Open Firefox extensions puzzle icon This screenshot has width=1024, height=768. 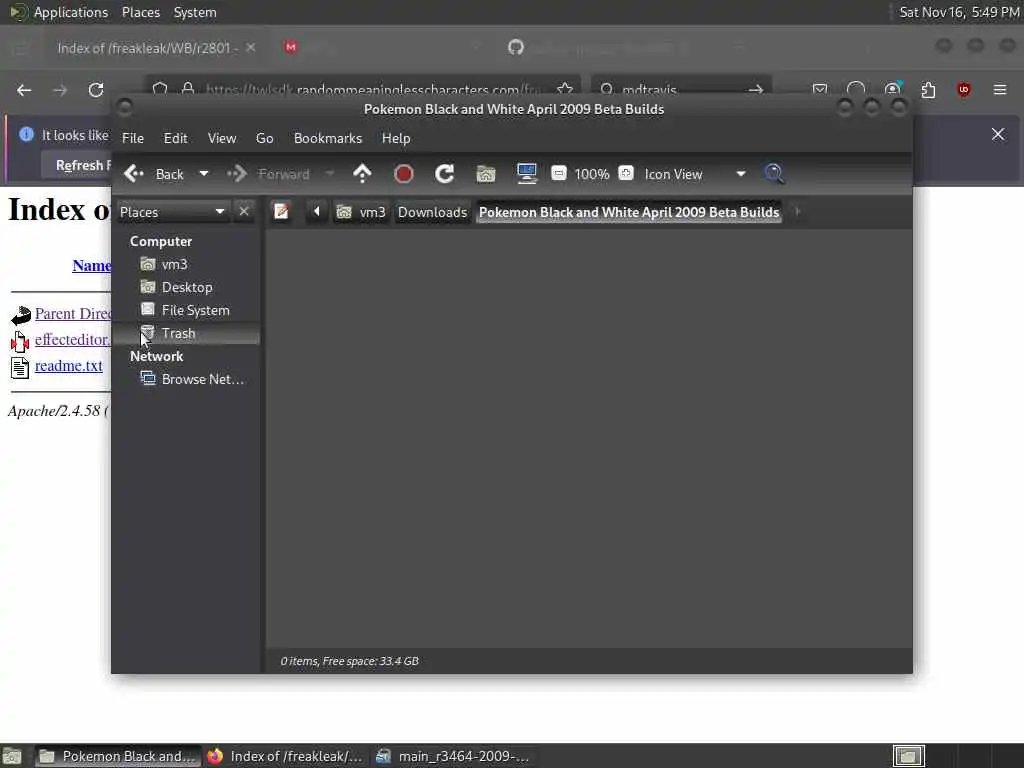tap(928, 89)
